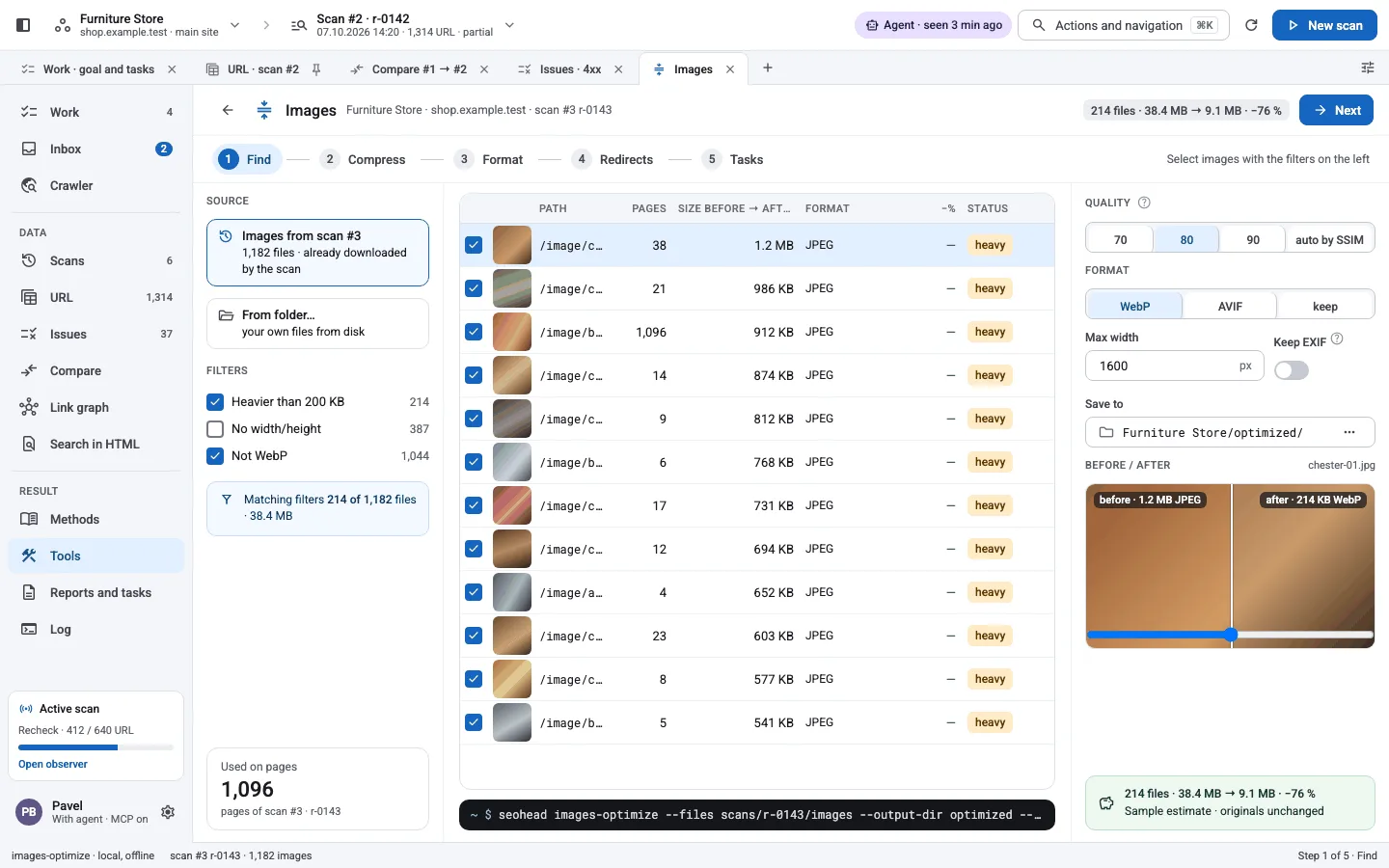Open the Open observer link
Viewport: 1389px width, 868px height.
pos(53,764)
